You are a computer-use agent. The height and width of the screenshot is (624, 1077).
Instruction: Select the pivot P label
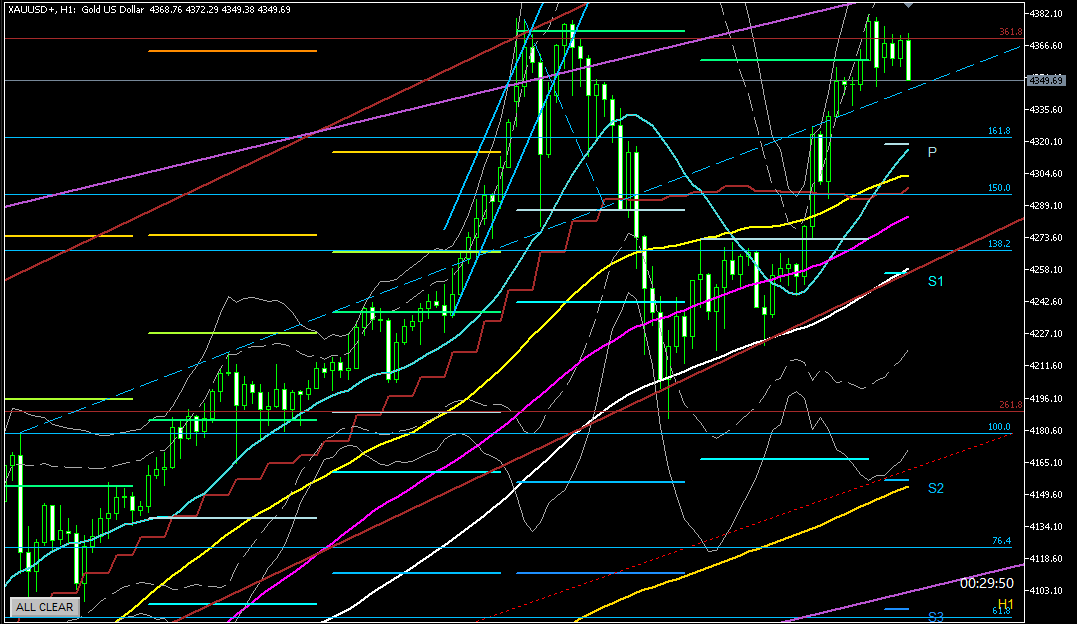(x=931, y=152)
